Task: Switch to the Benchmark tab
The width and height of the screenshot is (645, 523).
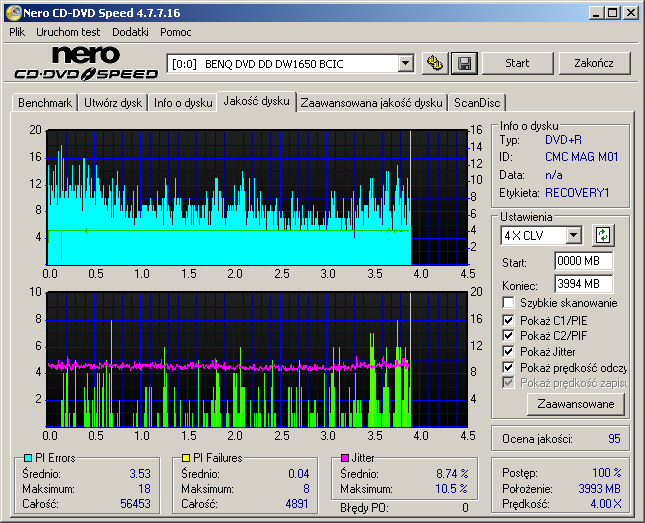Action: [x=45, y=103]
